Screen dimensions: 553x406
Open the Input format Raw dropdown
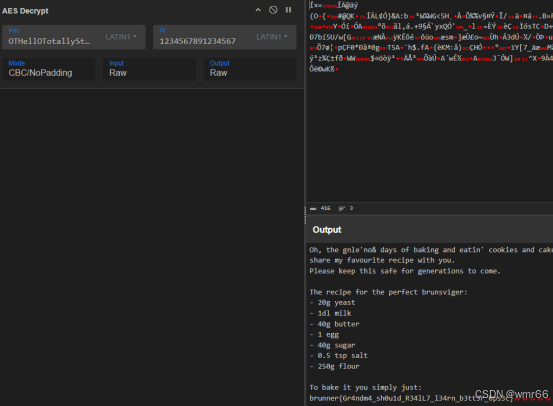click(149, 69)
